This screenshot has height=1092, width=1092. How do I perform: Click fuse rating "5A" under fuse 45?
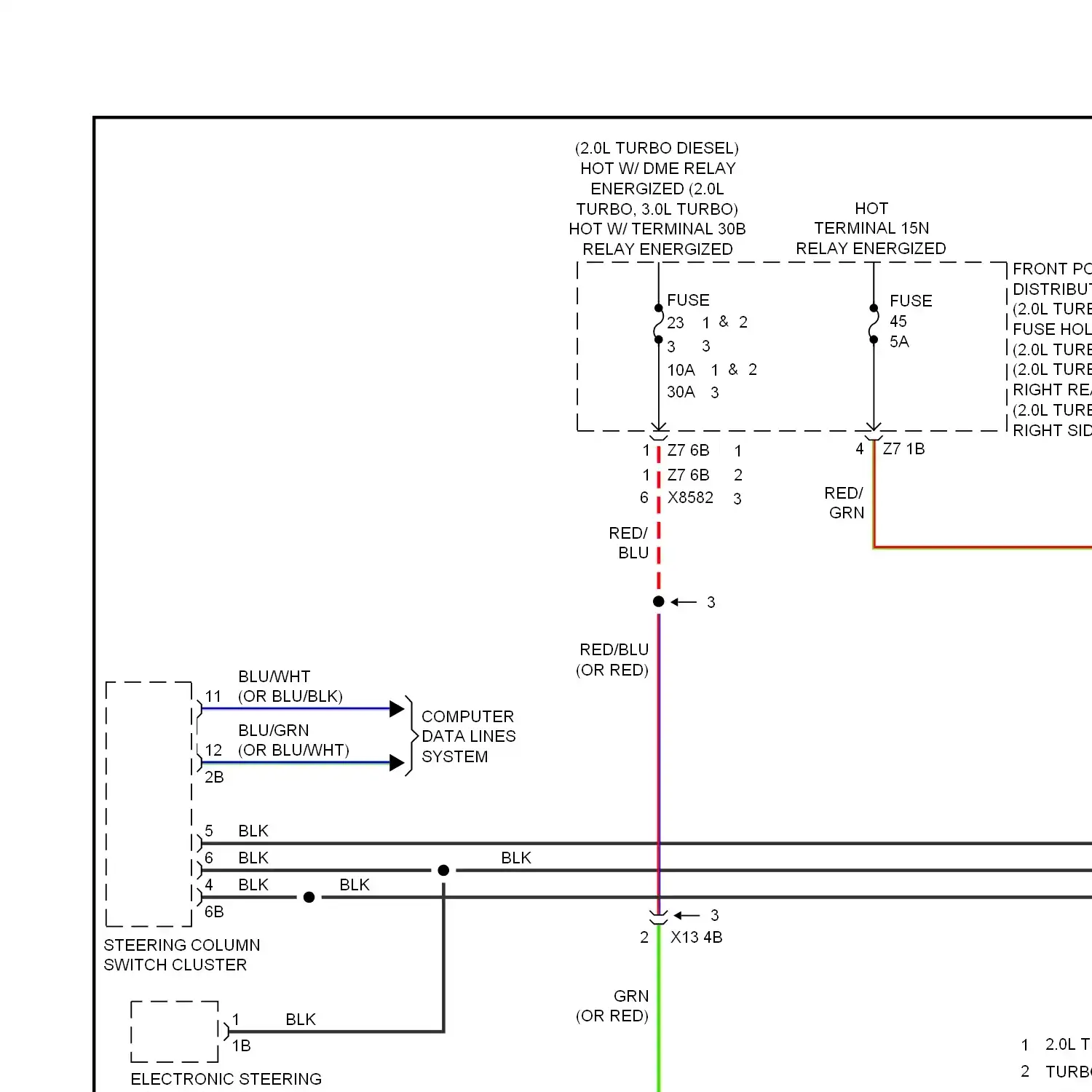[899, 341]
